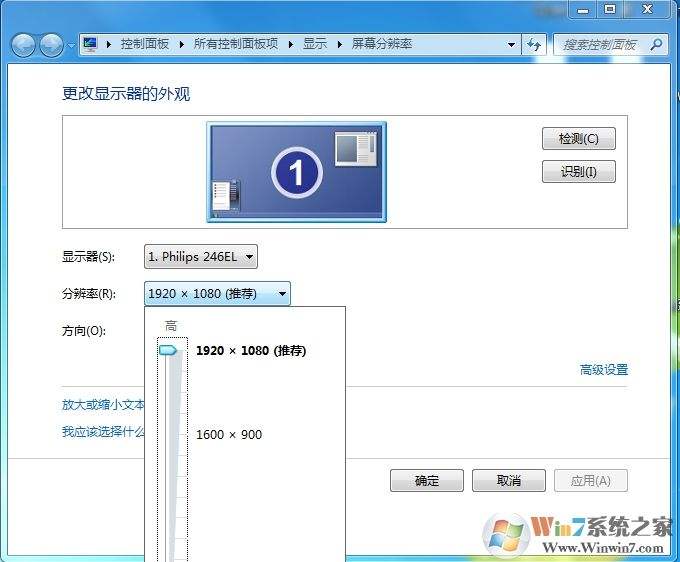Cancel with the 取消 button

pyautogui.click(x=509, y=480)
